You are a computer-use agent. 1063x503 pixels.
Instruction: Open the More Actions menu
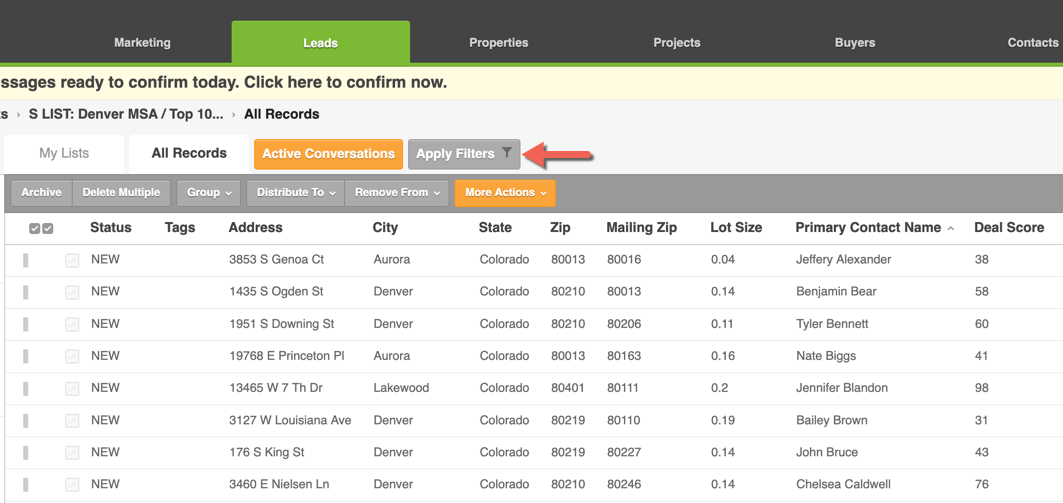(x=505, y=193)
